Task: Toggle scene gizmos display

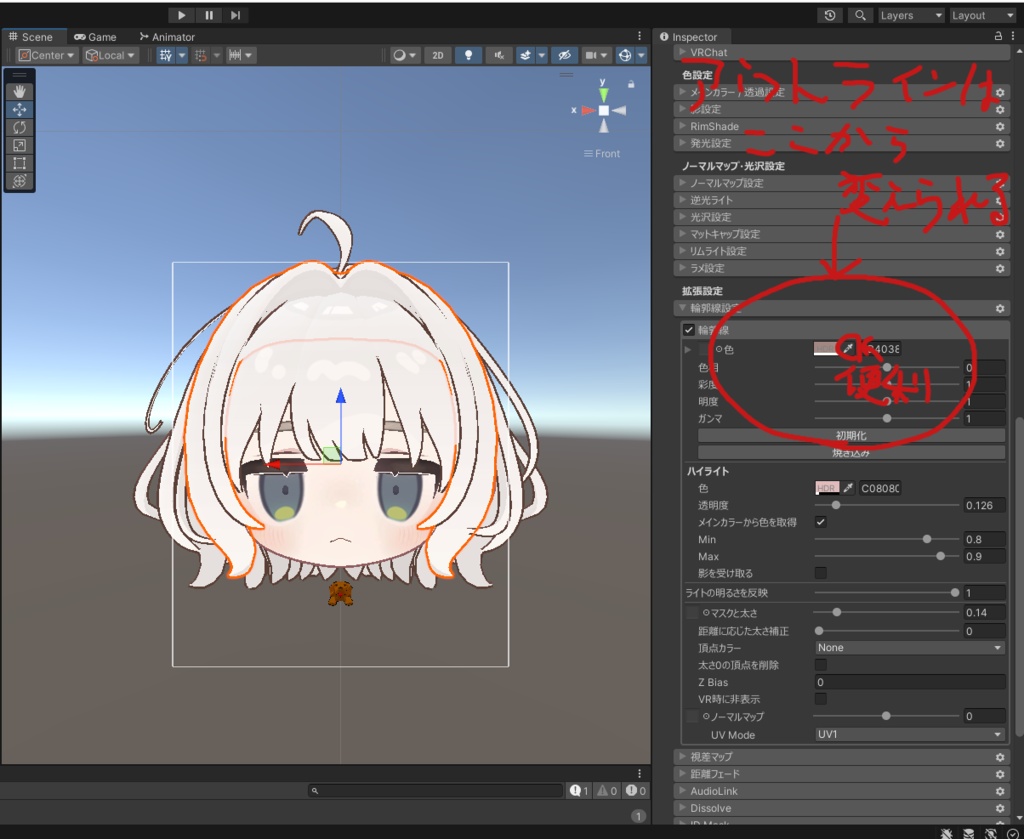Action: tap(625, 55)
